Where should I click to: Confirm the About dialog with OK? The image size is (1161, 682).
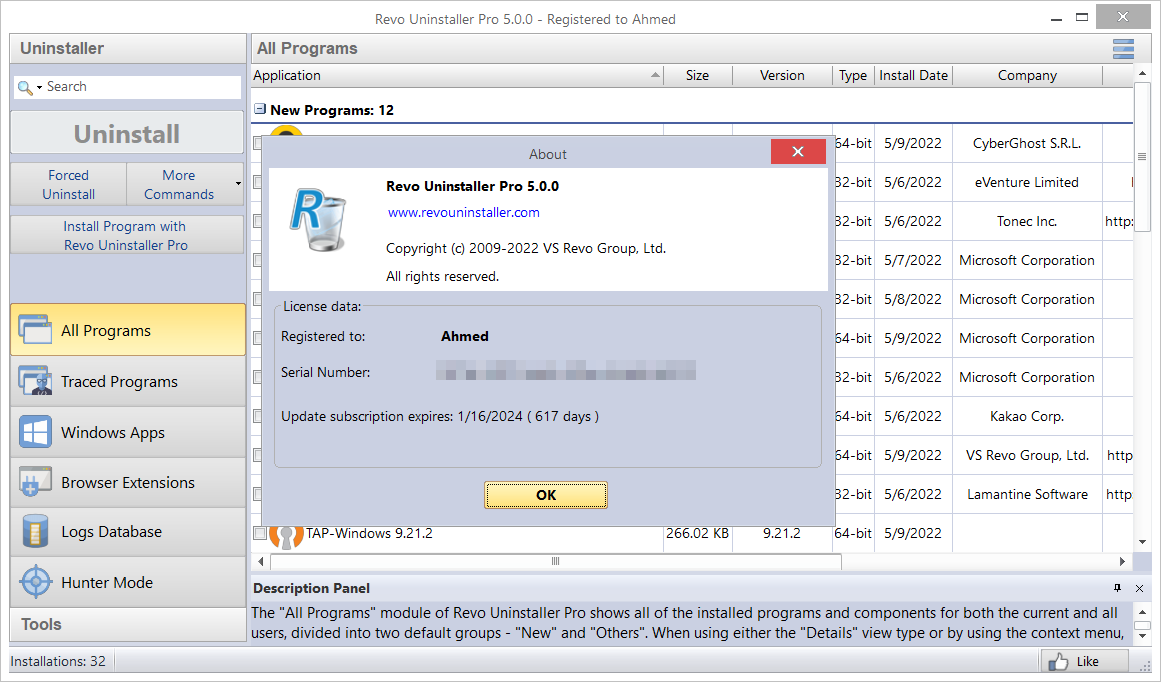tap(546, 495)
